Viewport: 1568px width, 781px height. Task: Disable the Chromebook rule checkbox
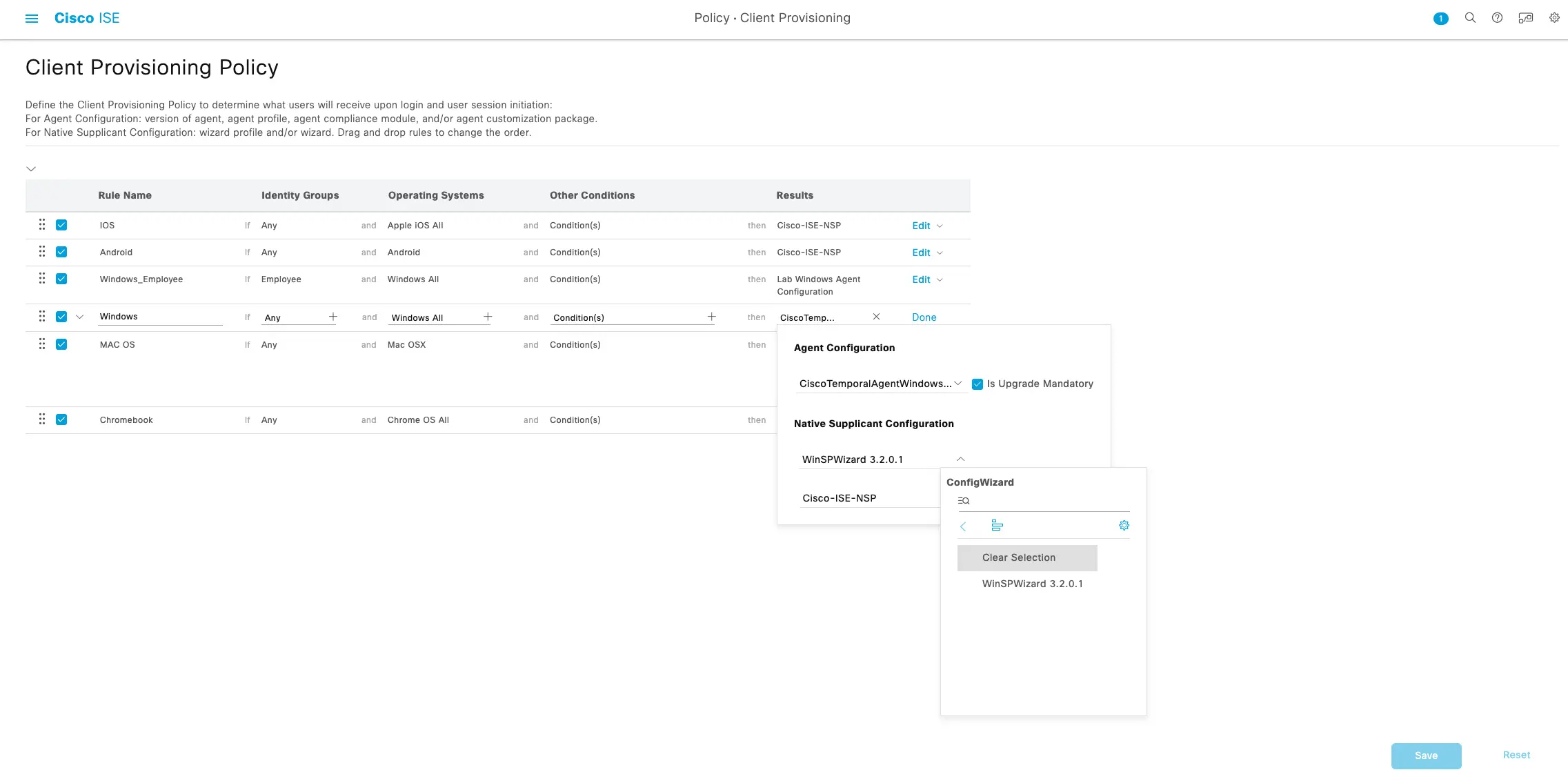pos(61,419)
